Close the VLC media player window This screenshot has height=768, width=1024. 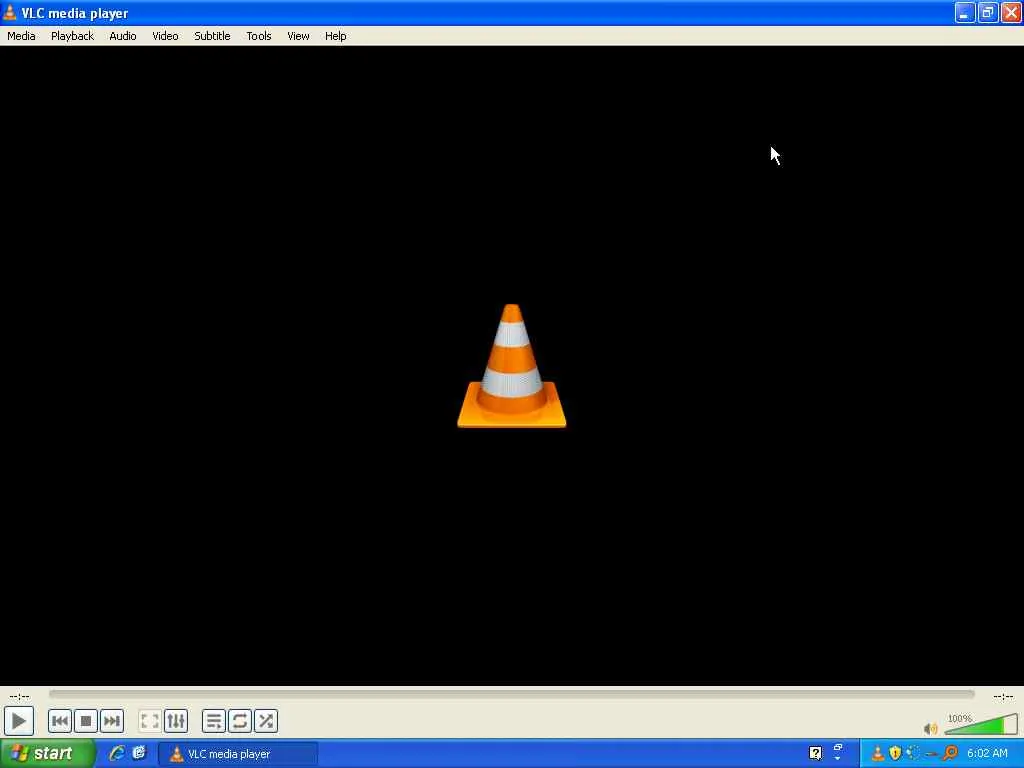coord(1012,12)
